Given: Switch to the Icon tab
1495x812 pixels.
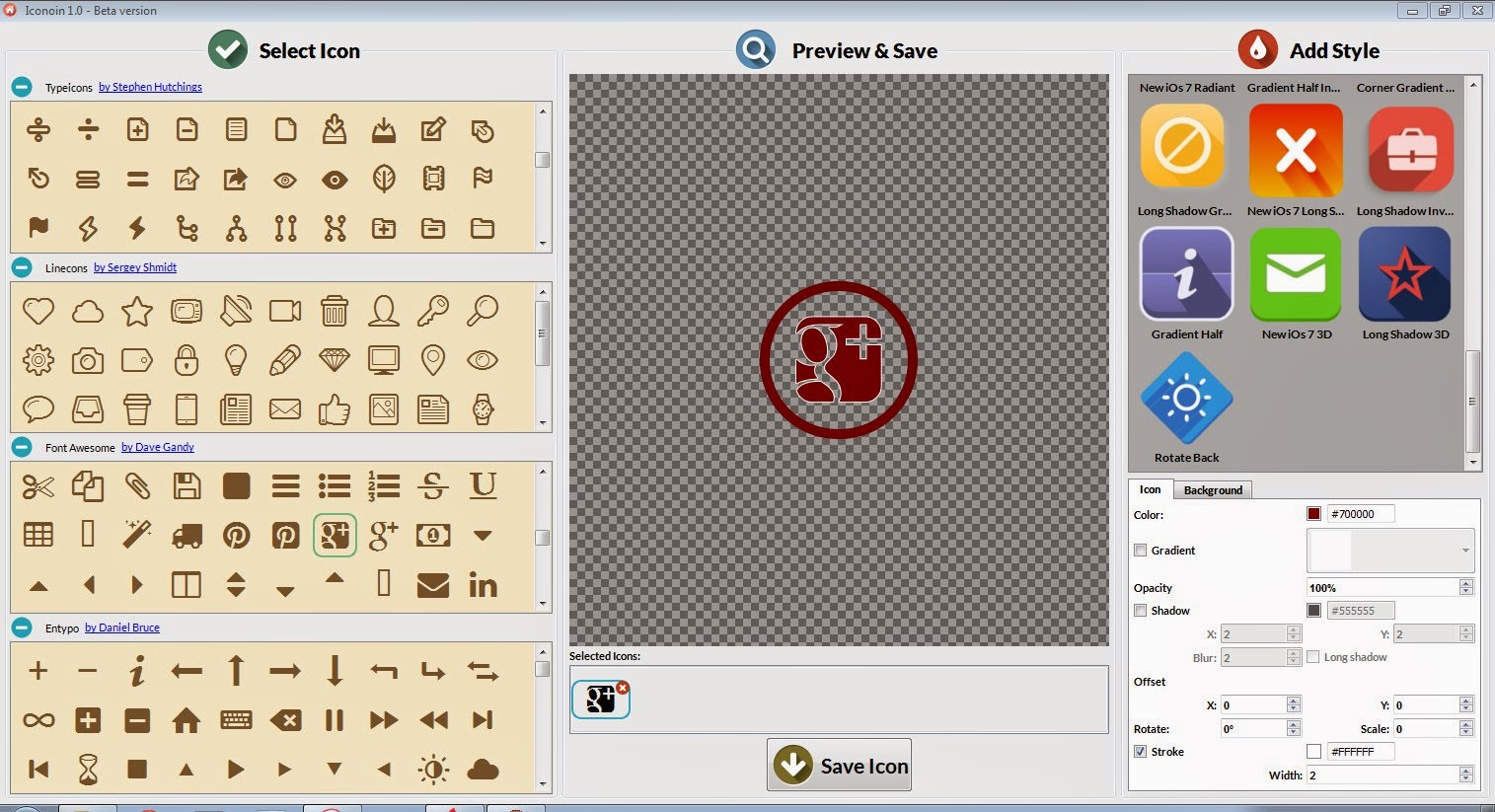Looking at the screenshot, I should (x=1151, y=489).
